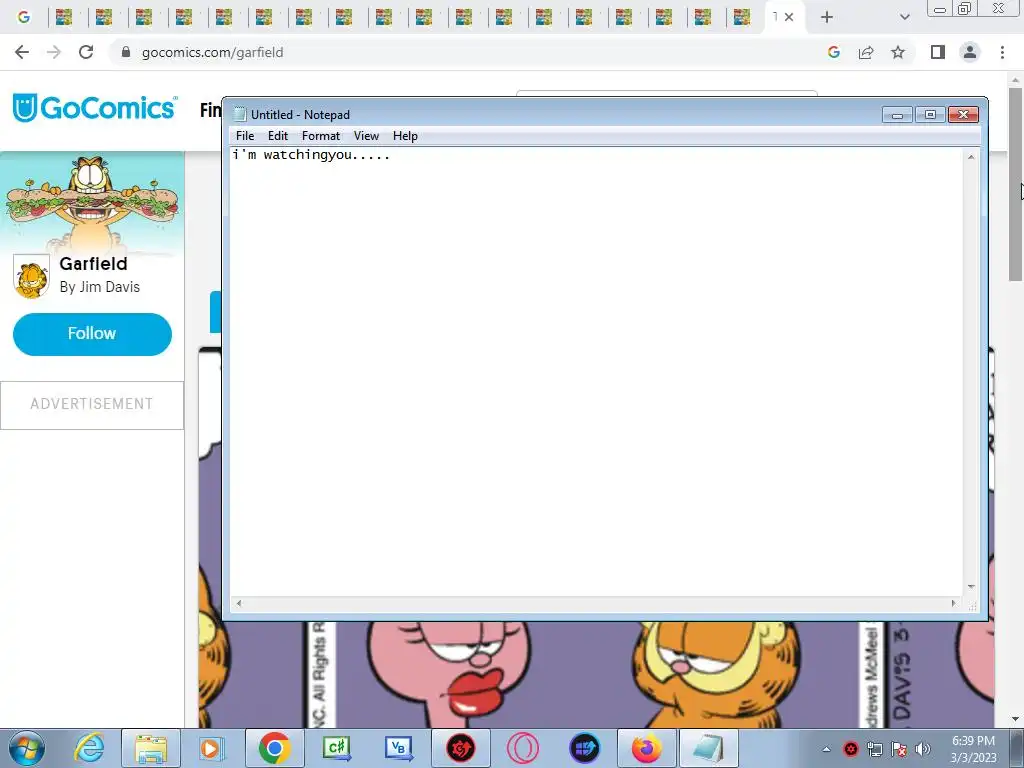Launch Internet Explorer from the taskbar
The height and width of the screenshot is (768, 1024).
click(x=89, y=748)
